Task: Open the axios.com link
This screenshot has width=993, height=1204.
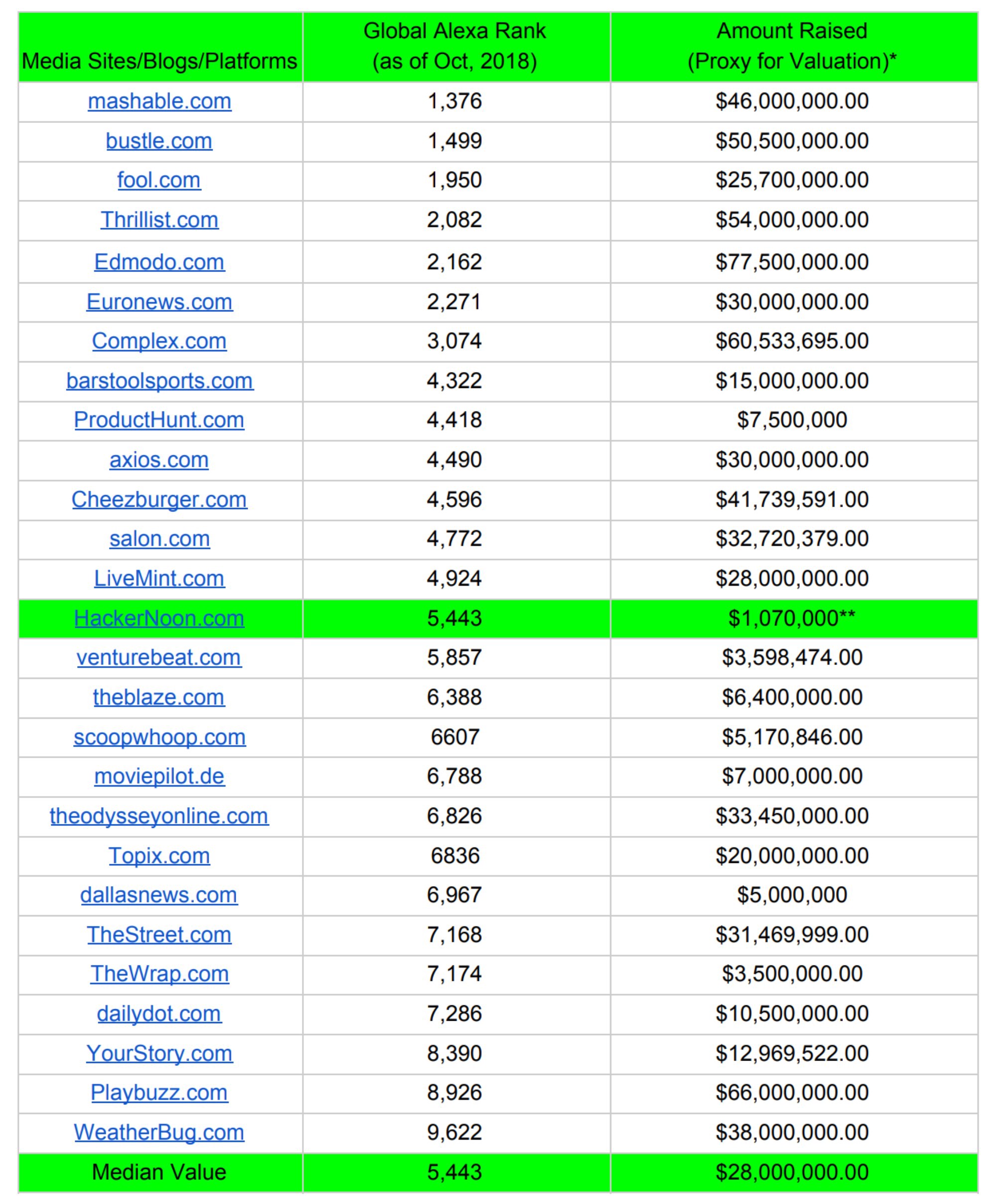Action: point(159,459)
